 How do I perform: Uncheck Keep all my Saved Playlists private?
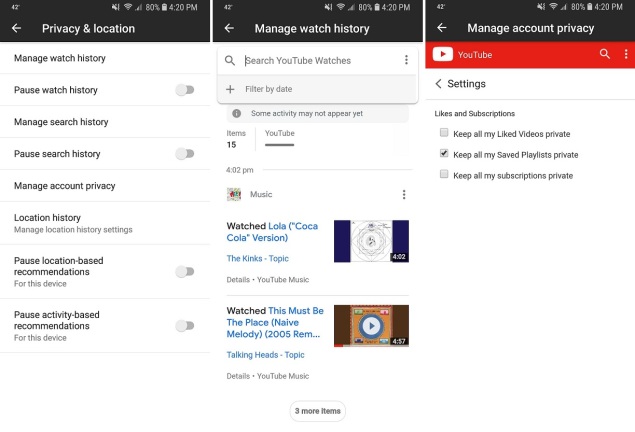444,153
